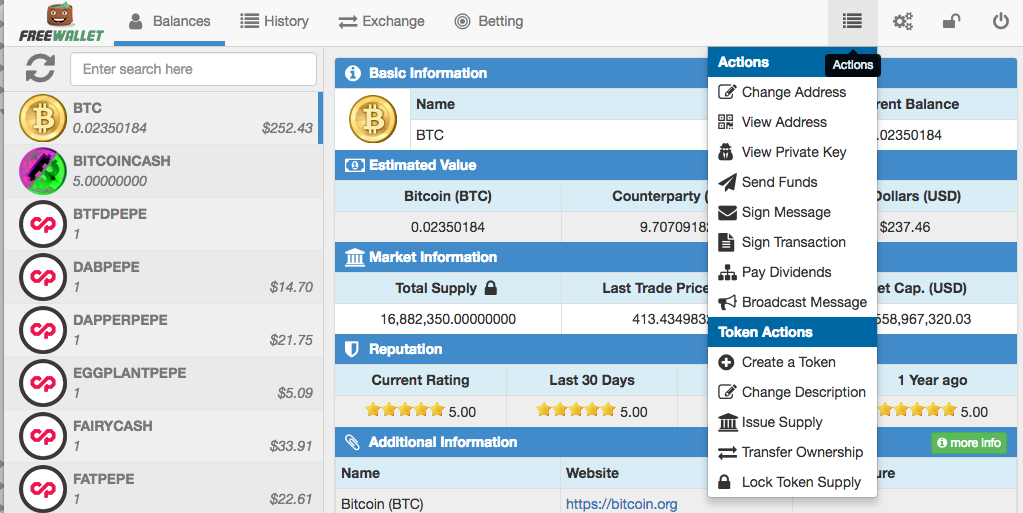Select the DAPPERPEPE $21.75 row
Screen dimensions: 1023x513
click(164, 330)
